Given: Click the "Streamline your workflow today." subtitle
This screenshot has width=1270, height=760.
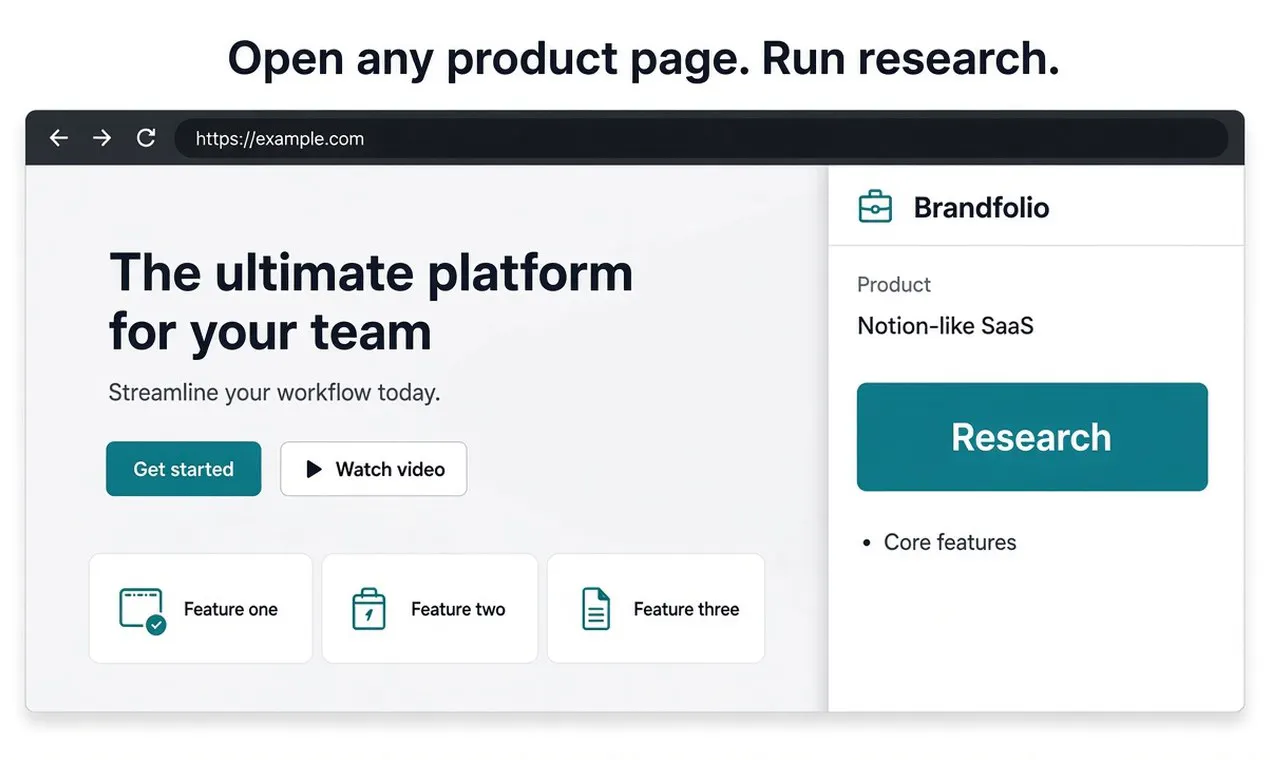Looking at the screenshot, I should (274, 392).
